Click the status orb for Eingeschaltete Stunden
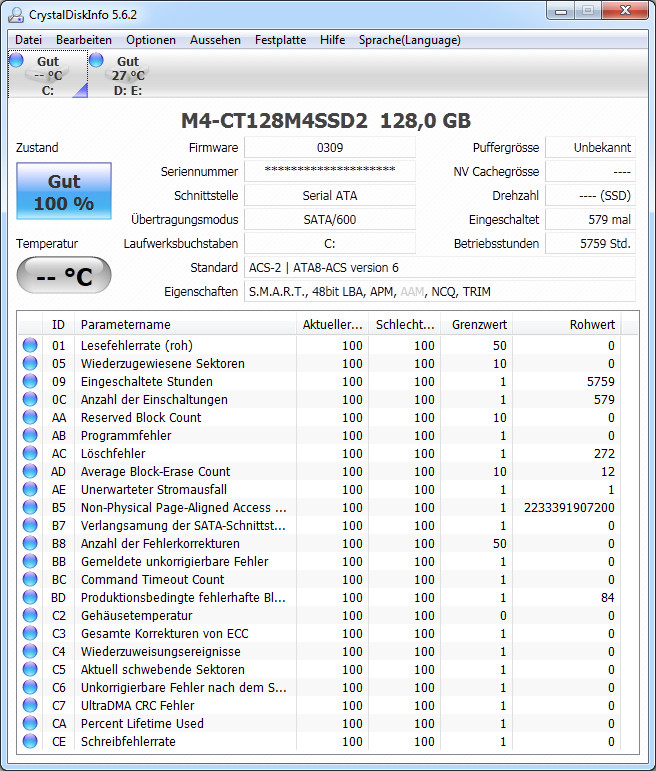Screen dimensions: 656x771 (30, 381)
